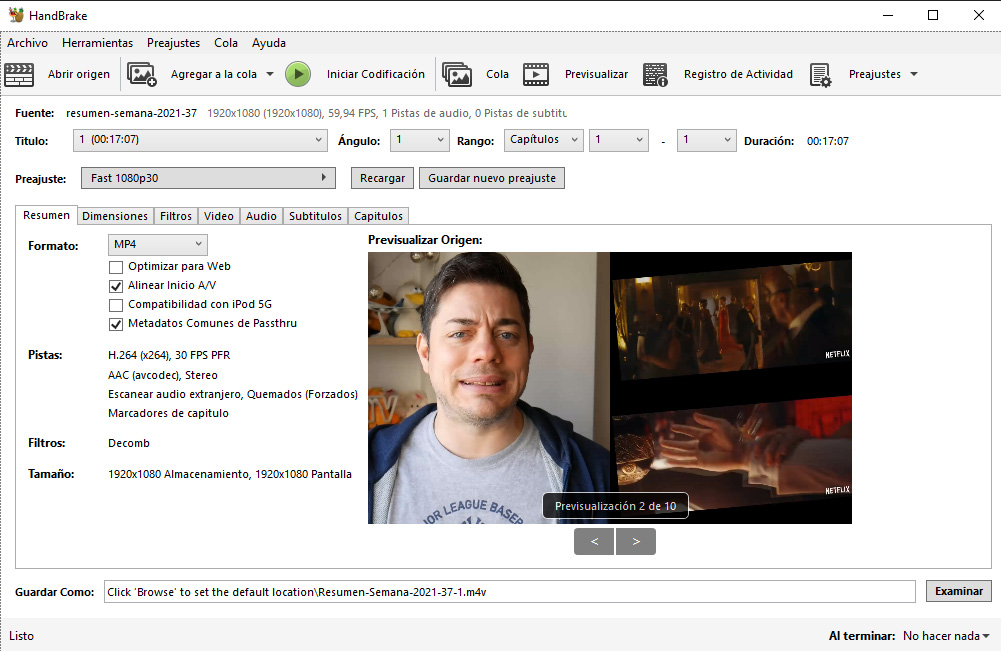This screenshot has width=1001, height=651.
Task: Click the AAC (avcodec), Stereo text
Action: coord(163,375)
